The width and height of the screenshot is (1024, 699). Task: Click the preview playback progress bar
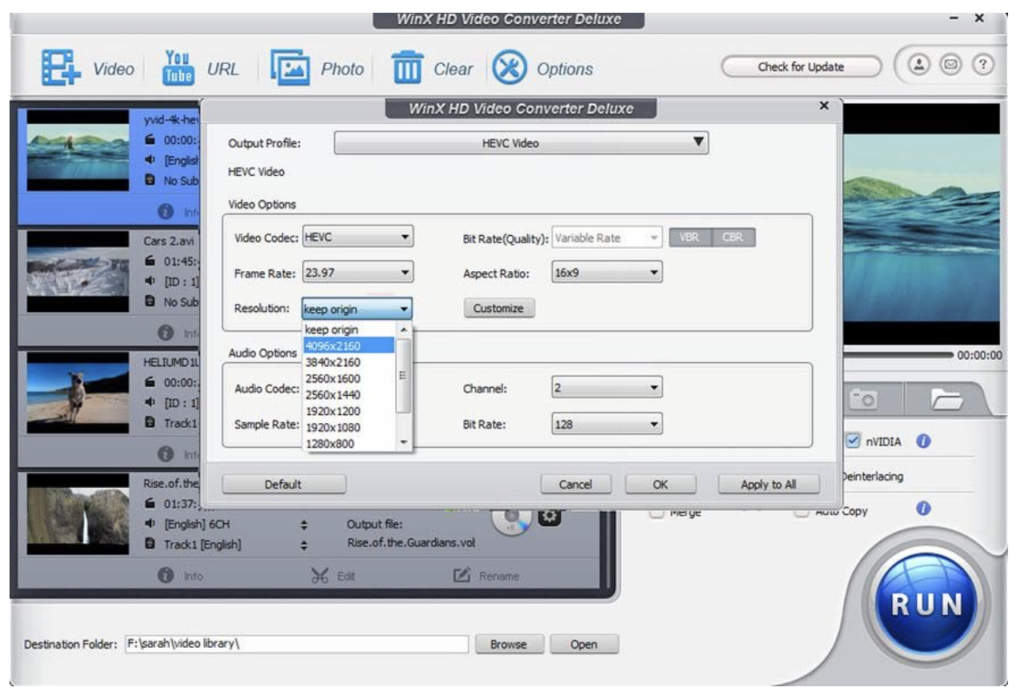pyautogui.click(x=897, y=355)
